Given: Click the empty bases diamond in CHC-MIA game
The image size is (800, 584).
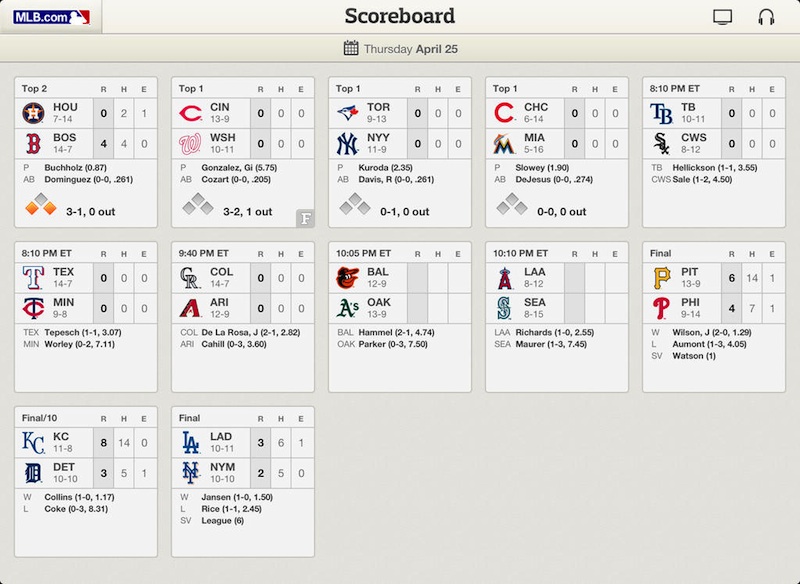Looking at the screenshot, I should point(512,204).
